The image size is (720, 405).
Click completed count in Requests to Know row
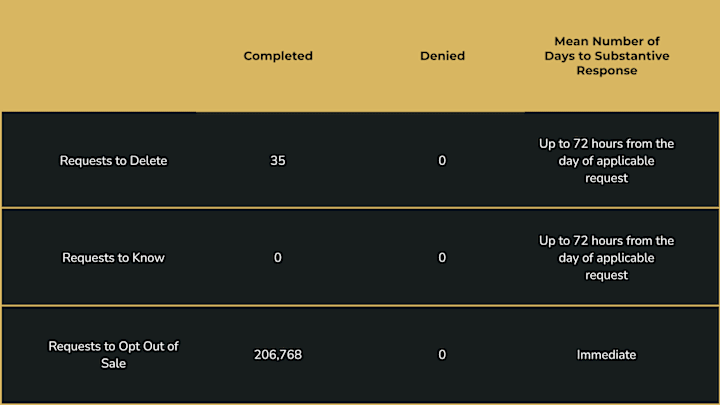click(278, 258)
